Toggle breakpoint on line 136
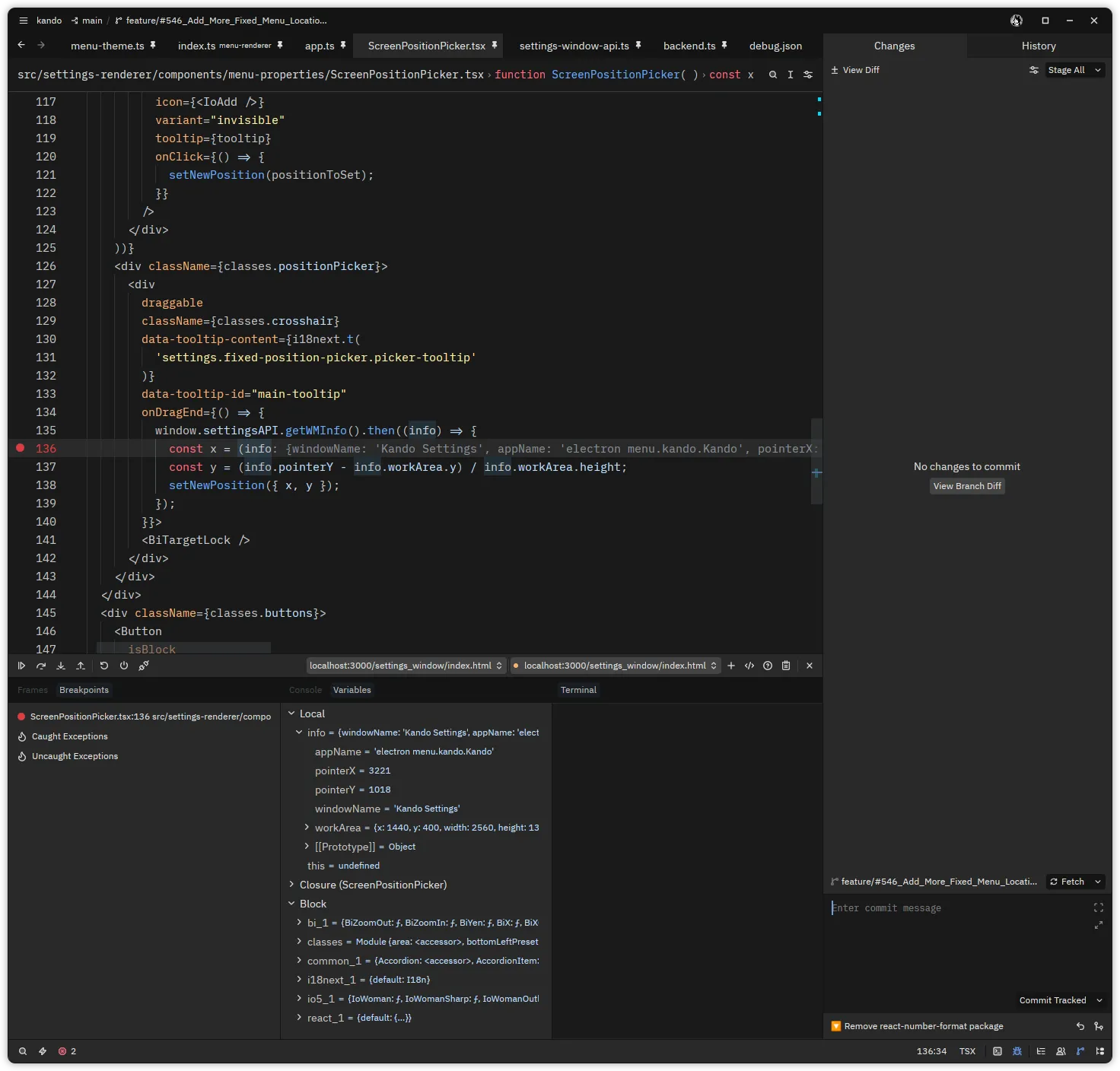The width and height of the screenshot is (1120, 1071). 21,449
